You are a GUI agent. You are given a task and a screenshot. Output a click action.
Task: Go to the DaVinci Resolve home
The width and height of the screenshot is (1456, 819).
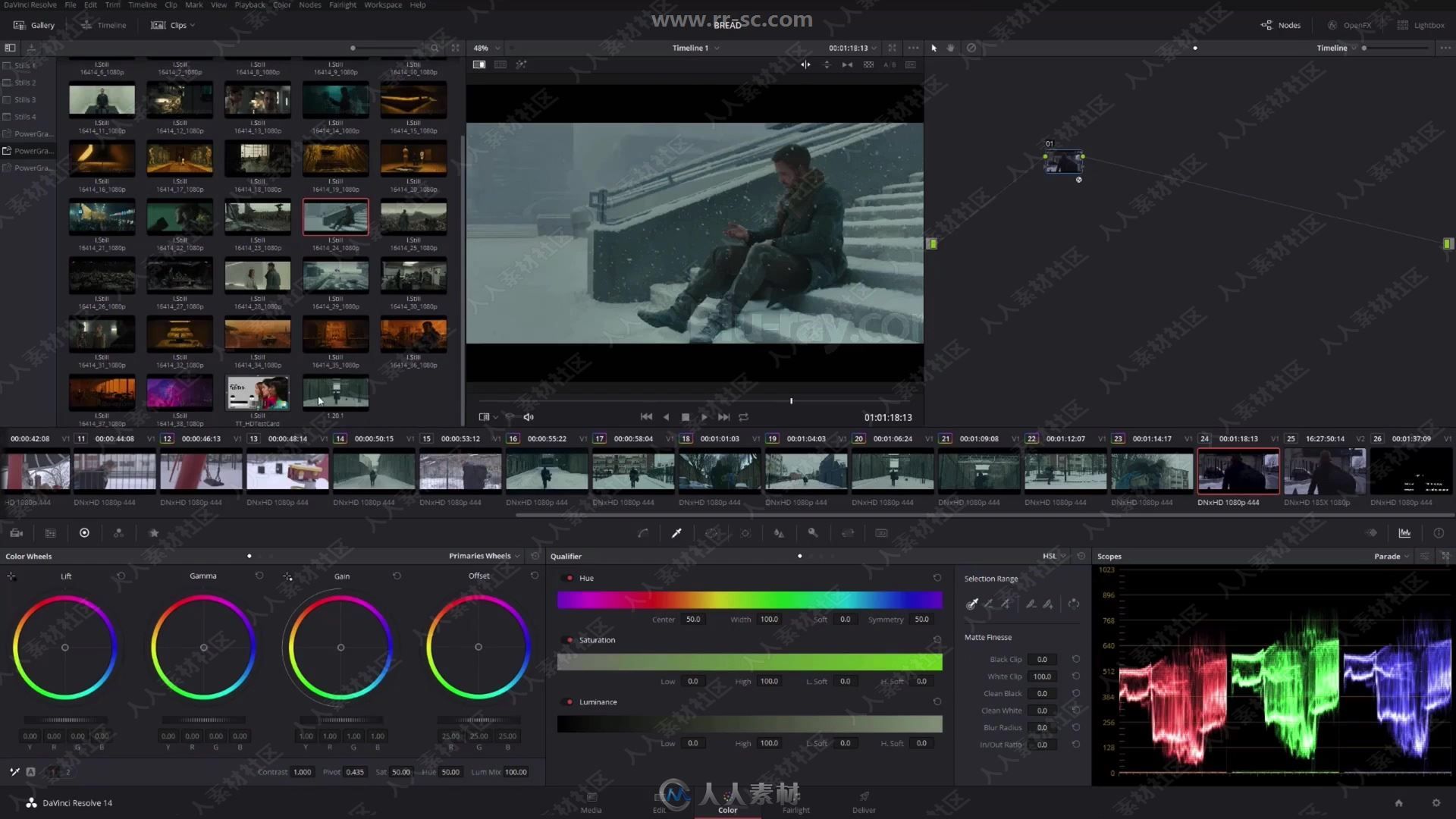1398,802
